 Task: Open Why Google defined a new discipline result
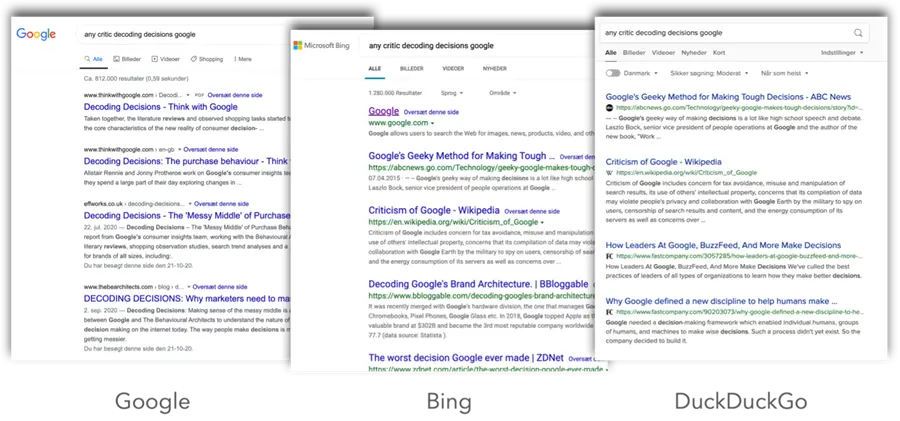721,301
